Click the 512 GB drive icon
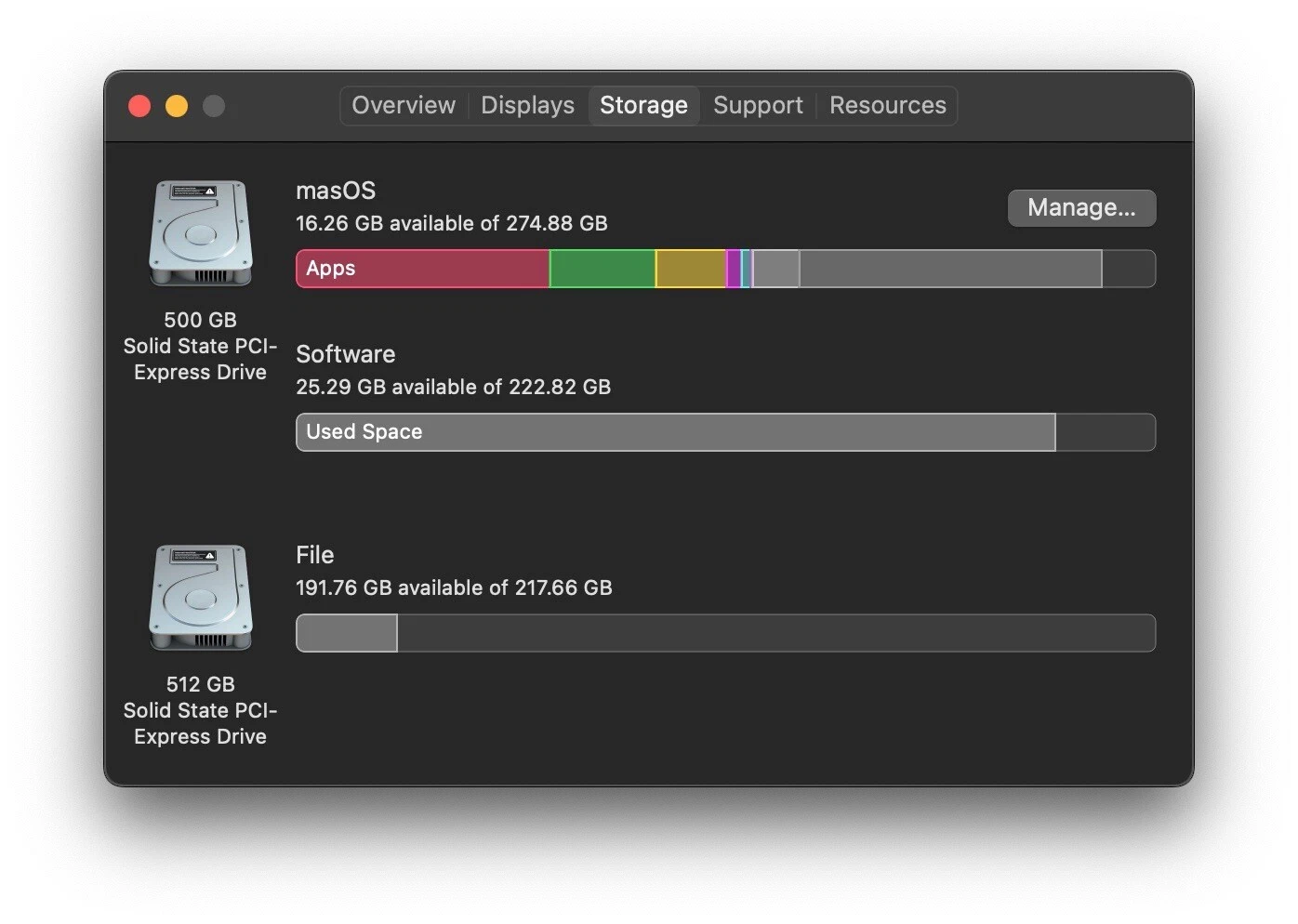 (200, 597)
